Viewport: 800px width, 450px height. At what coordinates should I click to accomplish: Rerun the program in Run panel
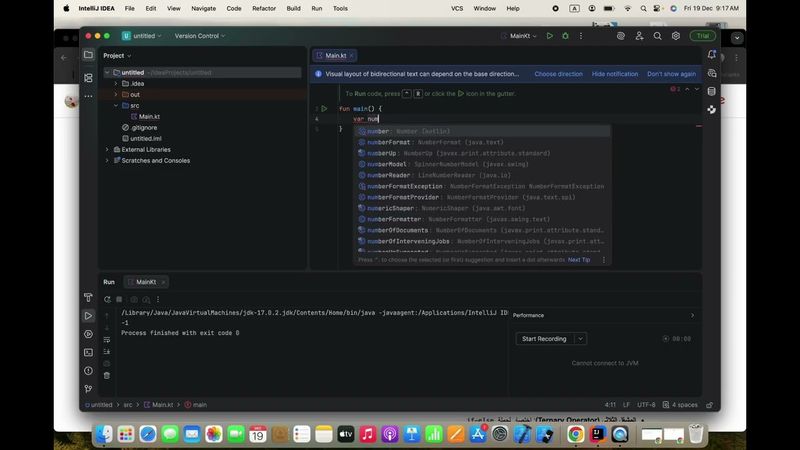(x=106, y=299)
